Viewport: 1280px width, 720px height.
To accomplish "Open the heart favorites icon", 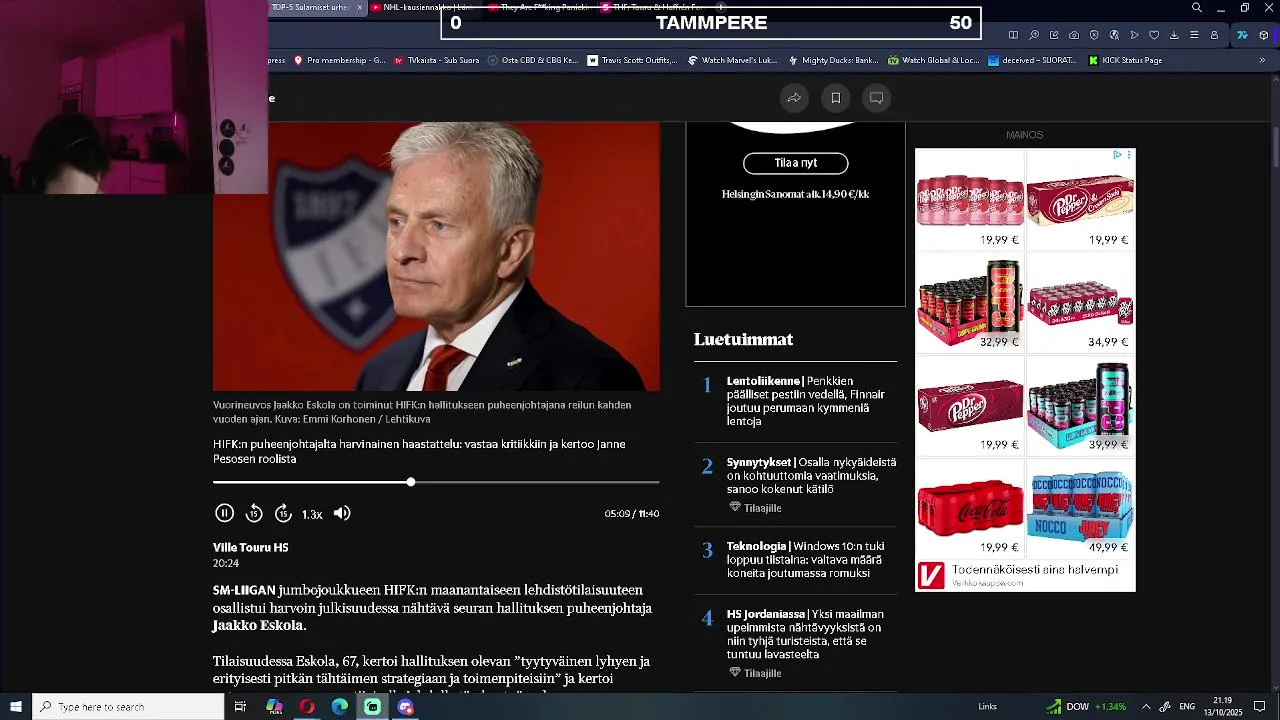I will click(x=1154, y=35).
